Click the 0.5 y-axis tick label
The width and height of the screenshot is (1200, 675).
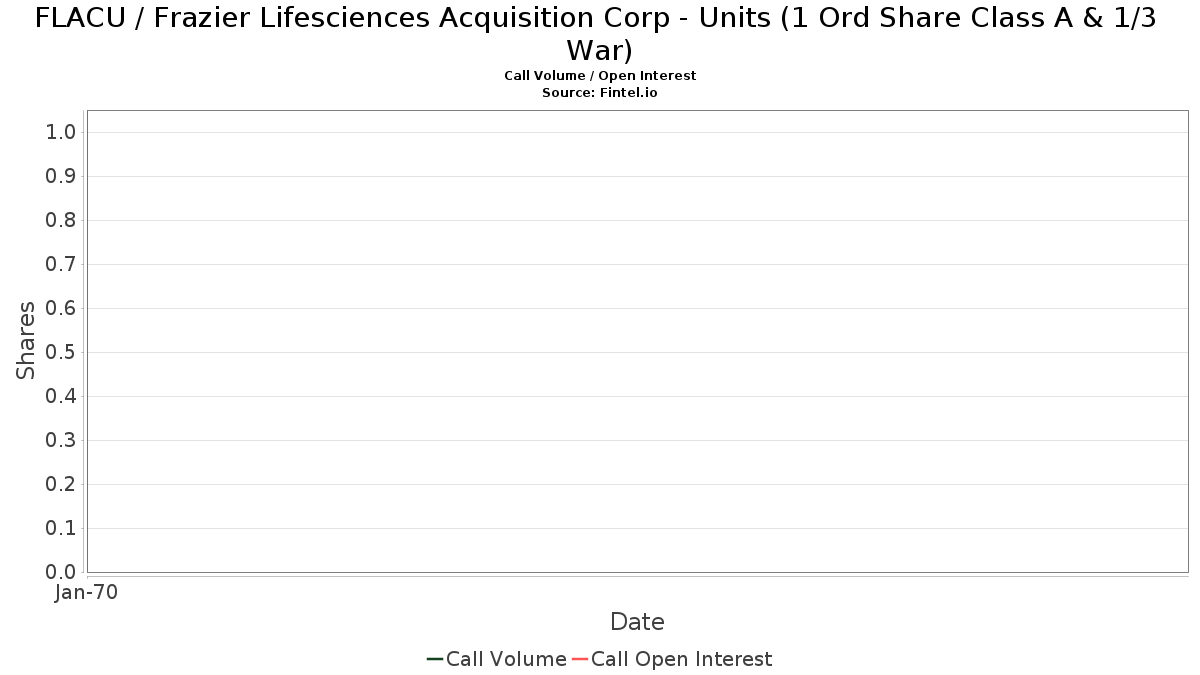pos(61,352)
